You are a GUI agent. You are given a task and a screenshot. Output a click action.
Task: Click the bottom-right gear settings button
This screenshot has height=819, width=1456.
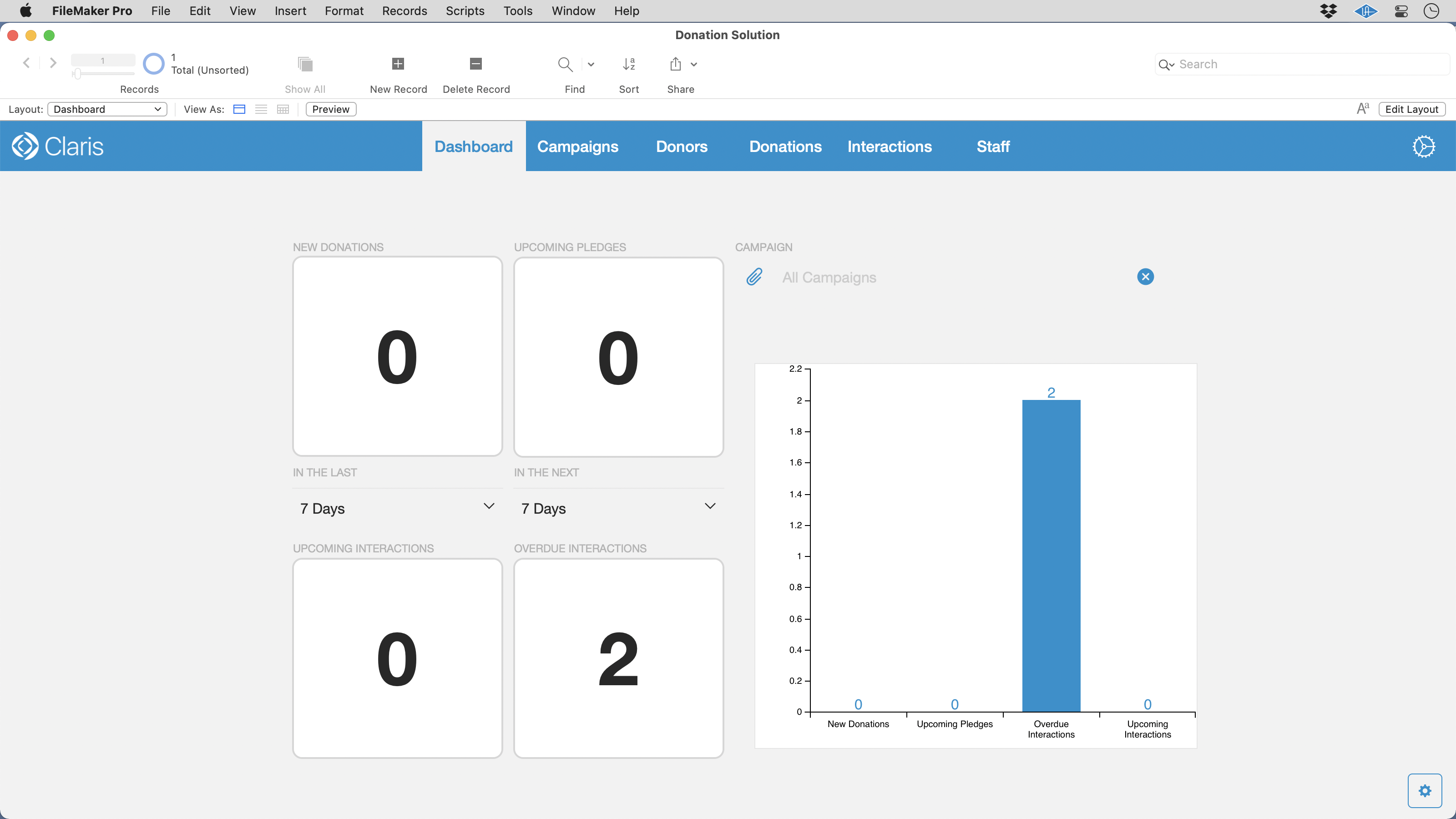tap(1425, 791)
